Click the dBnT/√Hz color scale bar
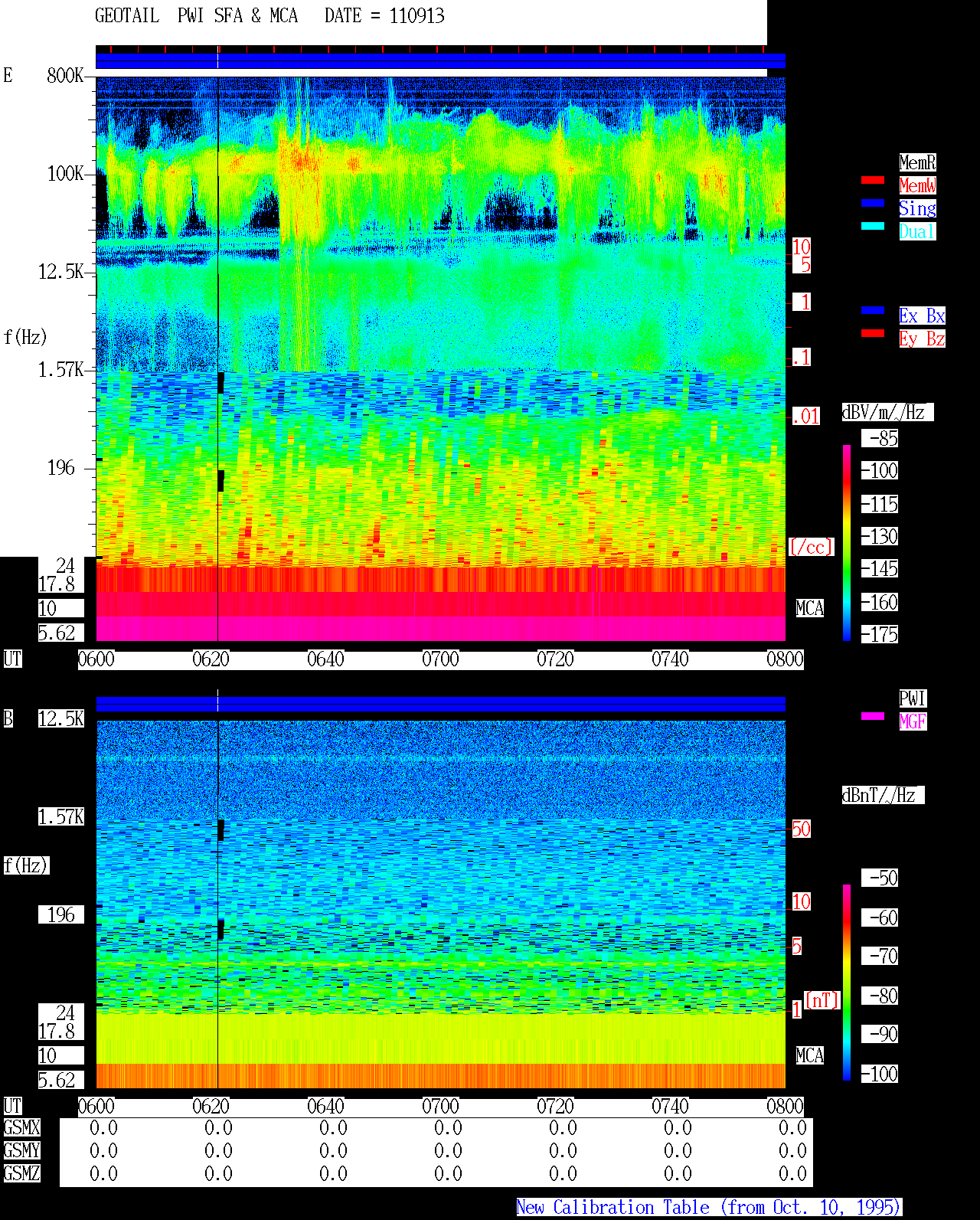Screen dimensions: 980x1220 [847, 983]
